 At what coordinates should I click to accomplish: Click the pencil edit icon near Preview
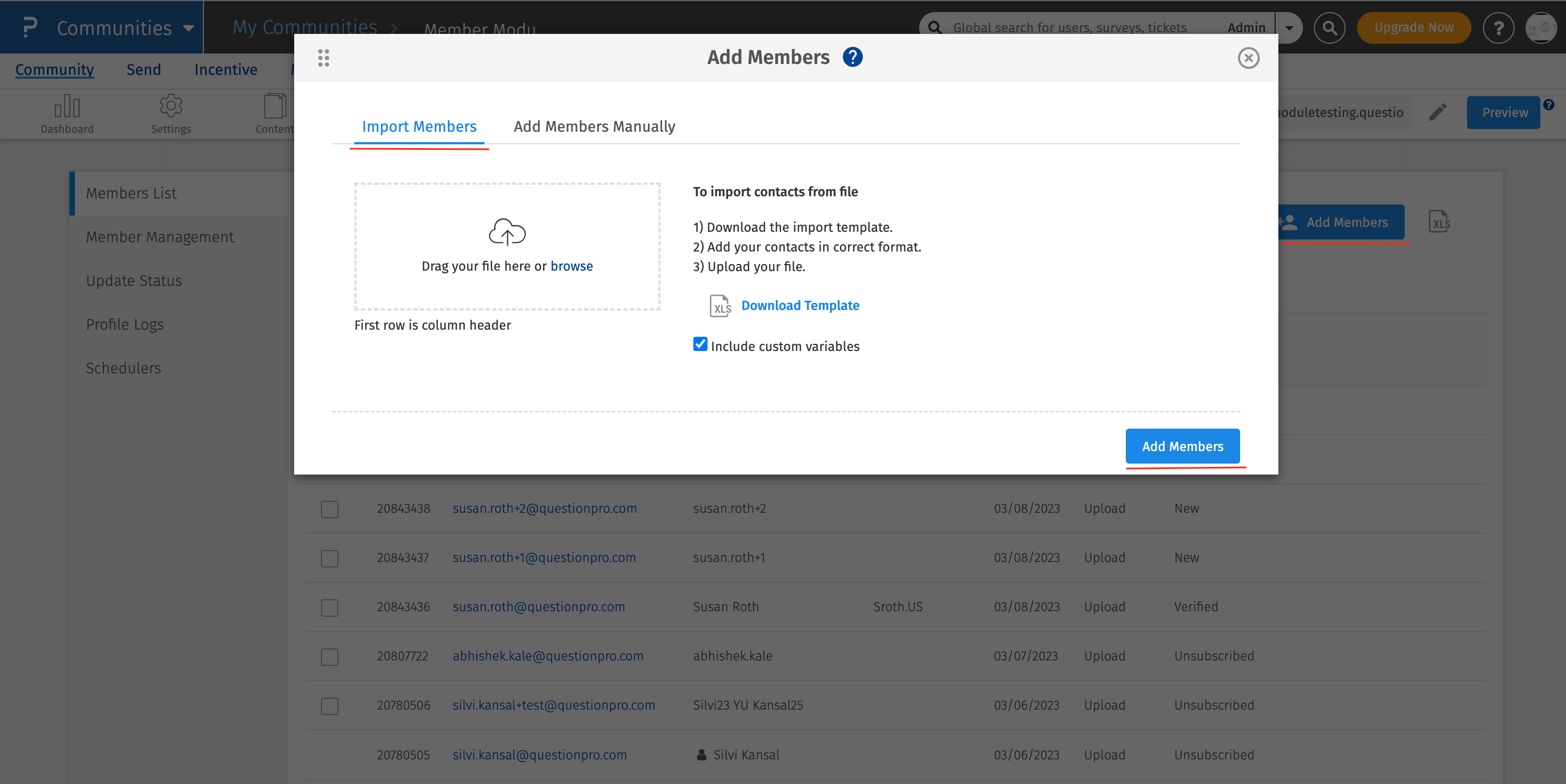[x=1438, y=113]
